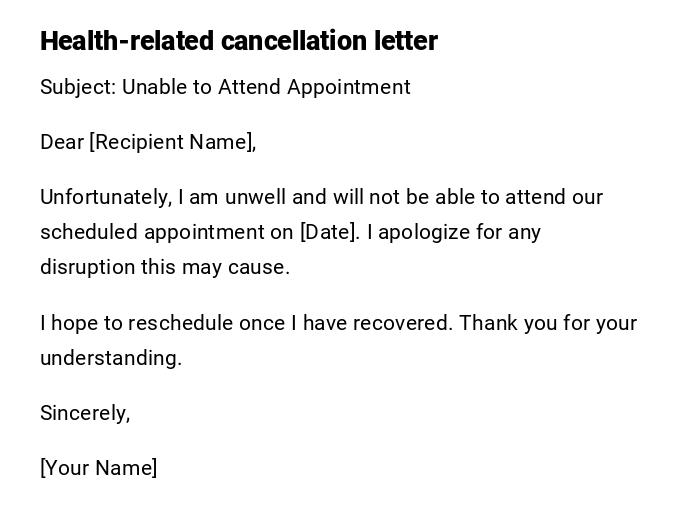Viewport: 700px width, 530px height.
Task: Click the "Subject:" label
Action: (78, 87)
